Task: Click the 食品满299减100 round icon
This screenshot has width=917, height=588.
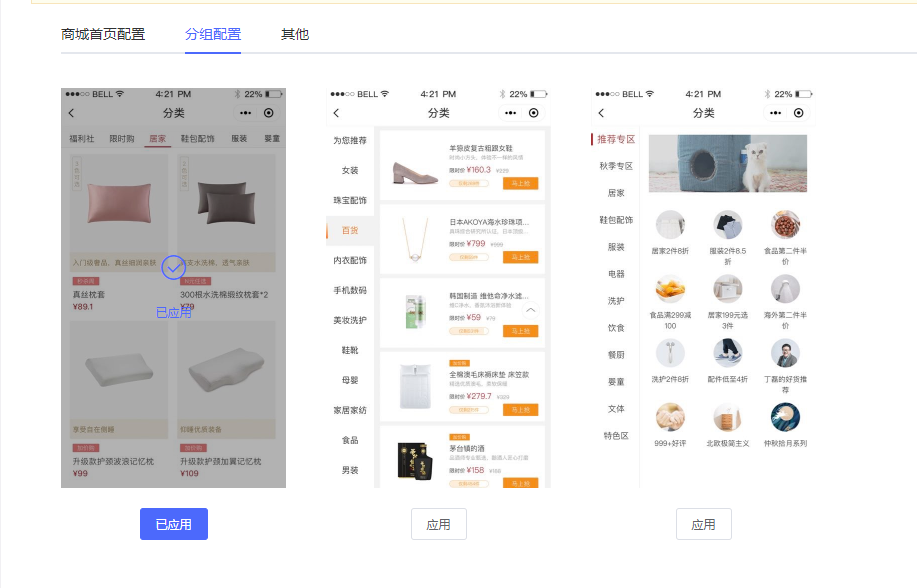Action: point(670,289)
